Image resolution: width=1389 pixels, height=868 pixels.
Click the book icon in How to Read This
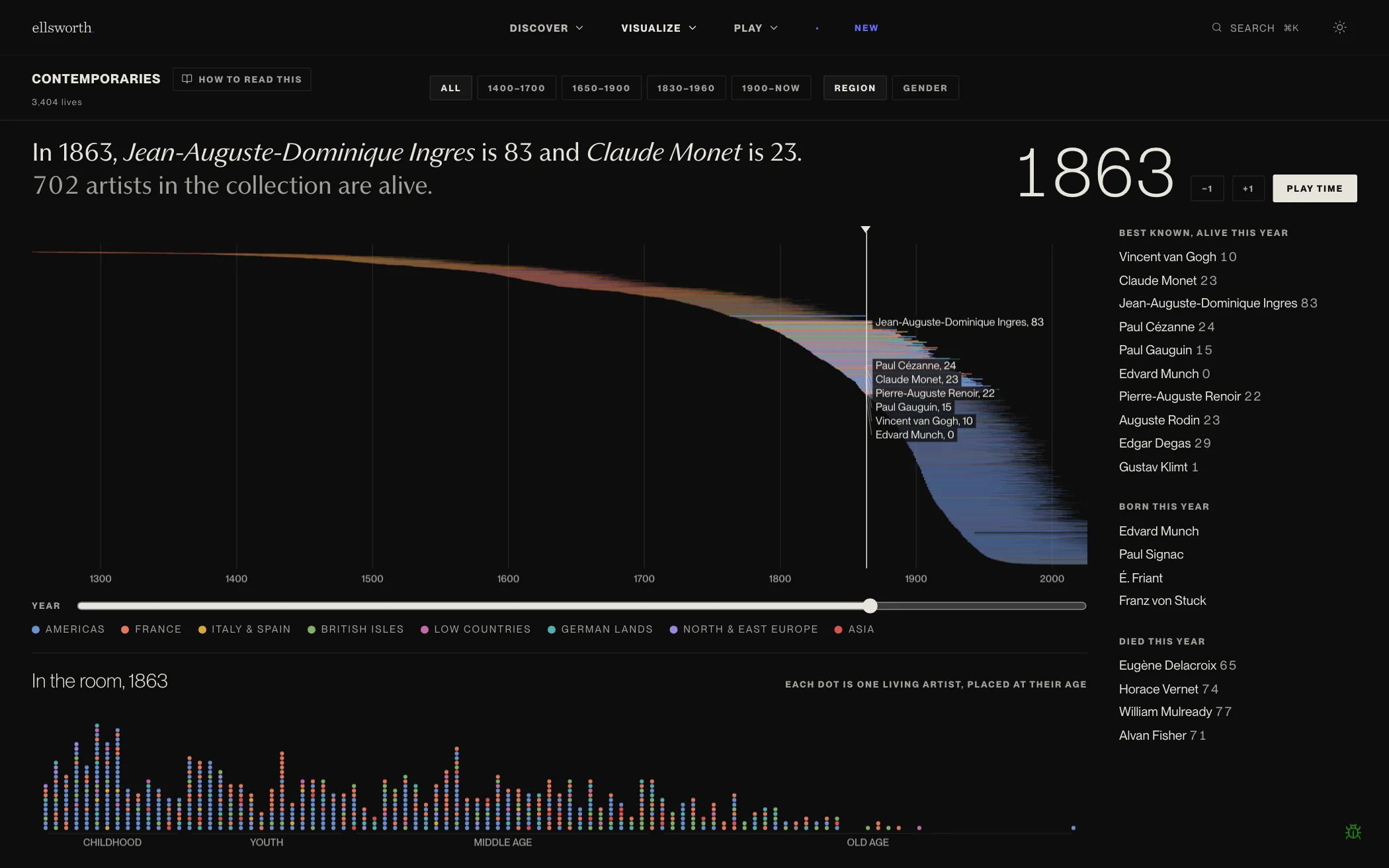coord(187,79)
